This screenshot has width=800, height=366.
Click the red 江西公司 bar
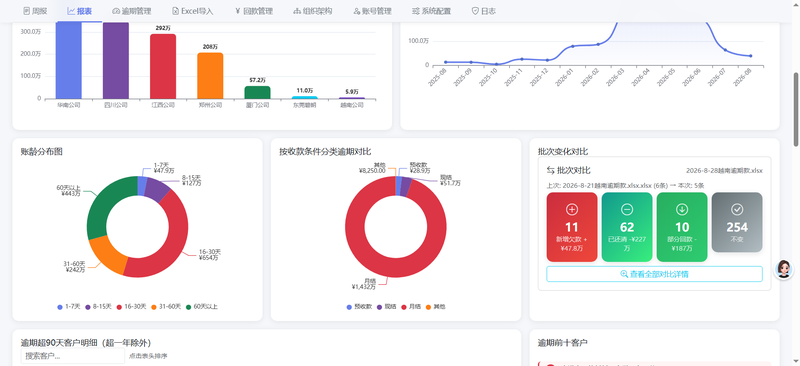(x=163, y=66)
